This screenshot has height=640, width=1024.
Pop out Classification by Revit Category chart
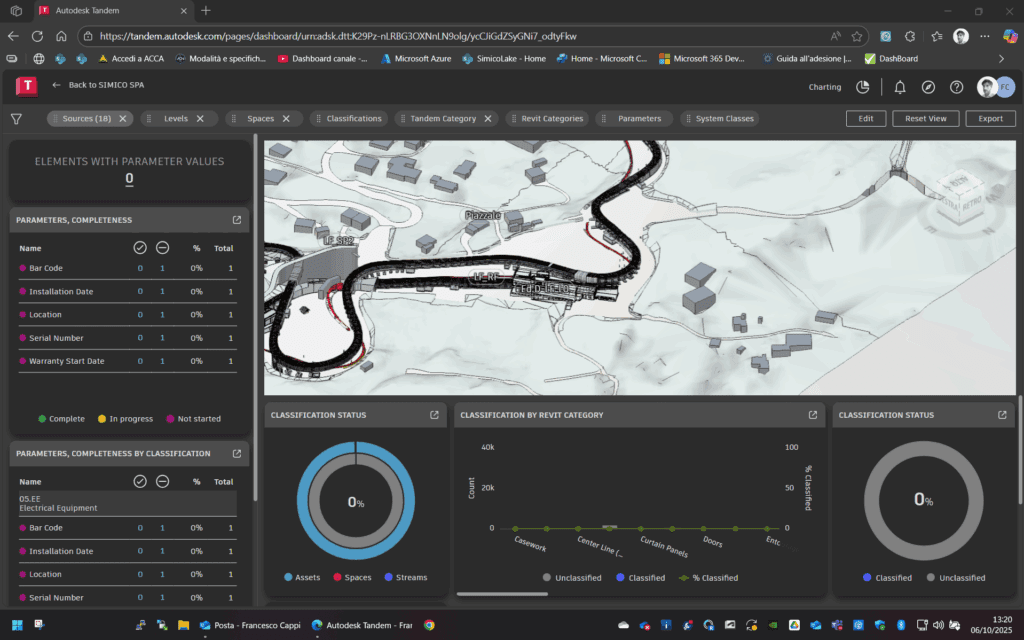click(x=813, y=415)
